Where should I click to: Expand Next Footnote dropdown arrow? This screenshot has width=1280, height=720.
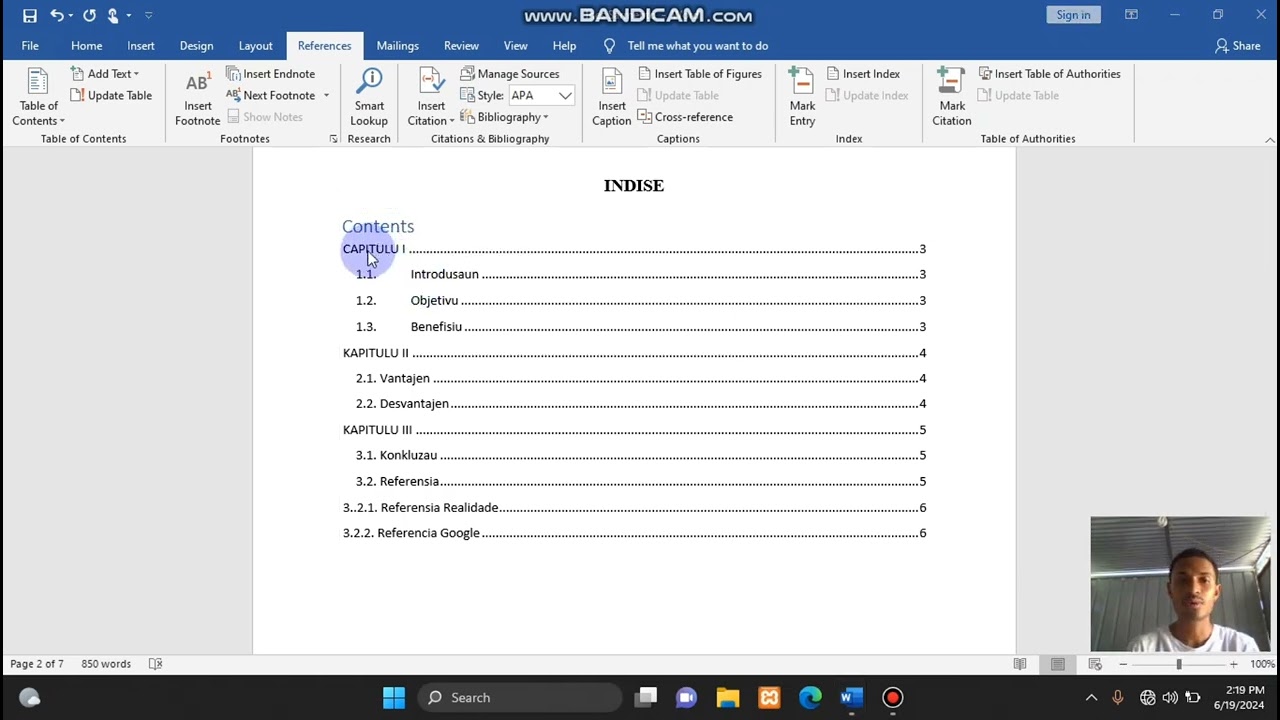coord(326,96)
